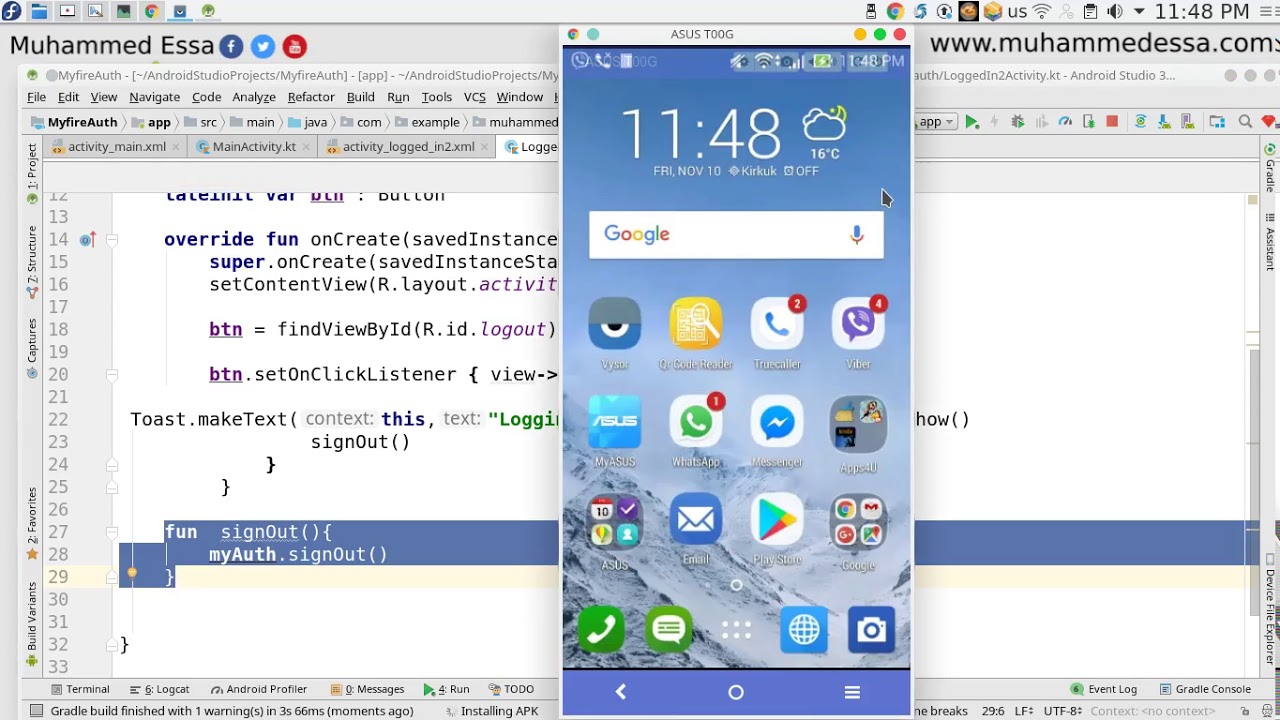
Task: Open Project Structure icon in toolbar
Action: (1217, 122)
